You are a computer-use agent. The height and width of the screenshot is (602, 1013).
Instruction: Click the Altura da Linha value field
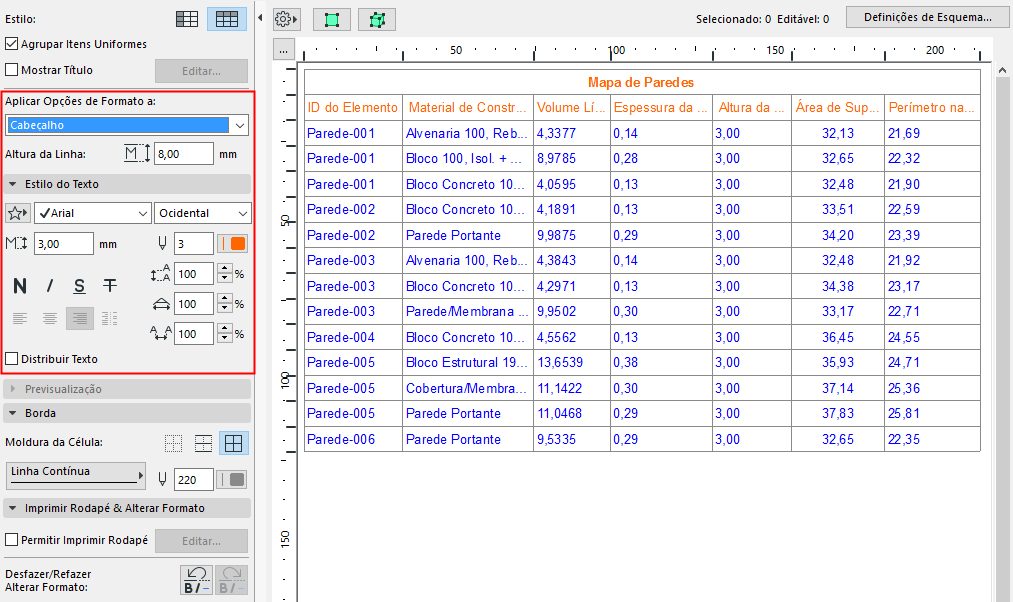183,154
